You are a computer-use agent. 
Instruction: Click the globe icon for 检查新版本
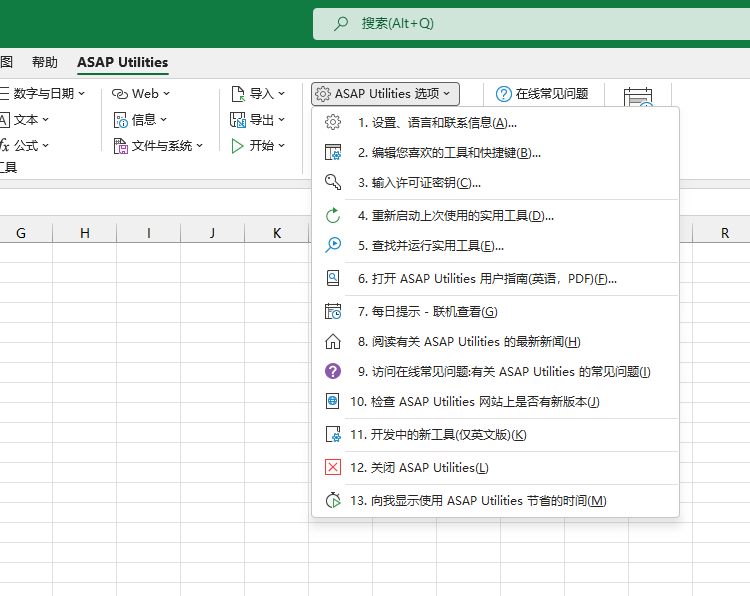[x=333, y=401]
